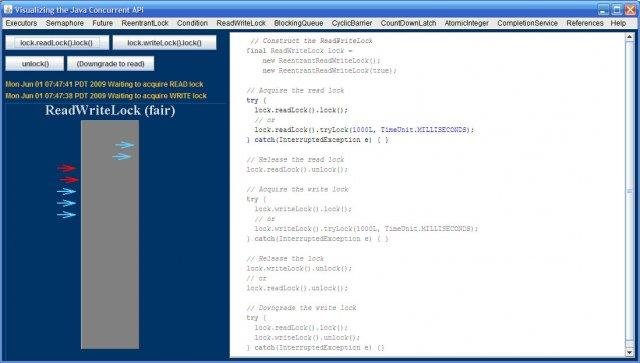
Task: Click the '// Acquire the write lock' comment
Action: point(297,189)
